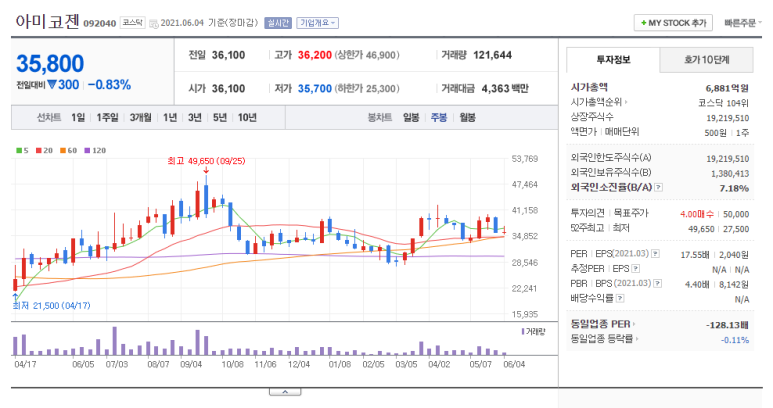The height and width of the screenshot is (408, 773).
Task: Click the 코스닥 market badge
Action: tap(133, 23)
